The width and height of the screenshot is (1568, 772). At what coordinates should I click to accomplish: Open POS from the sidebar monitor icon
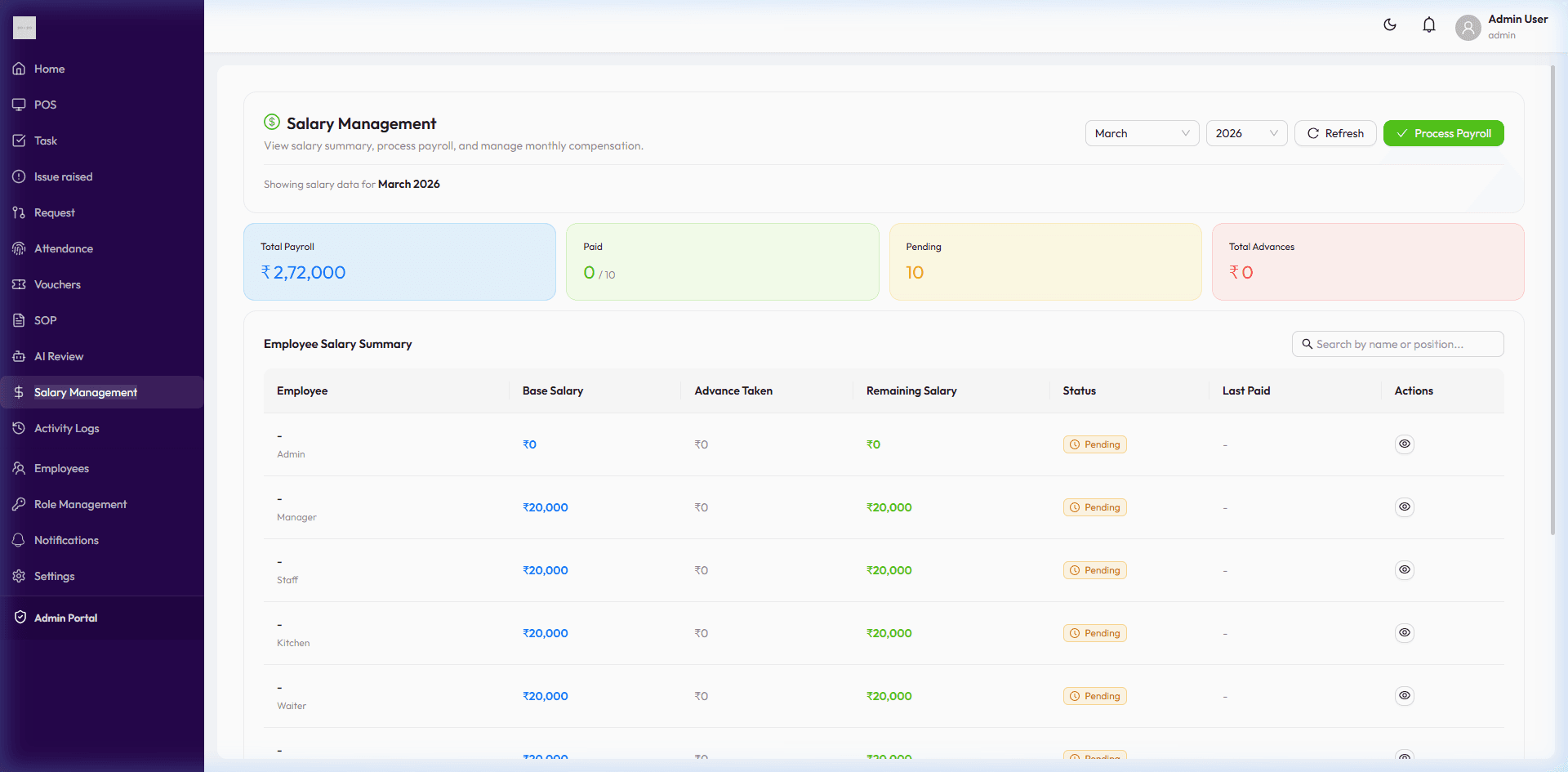[x=19, y=105]
